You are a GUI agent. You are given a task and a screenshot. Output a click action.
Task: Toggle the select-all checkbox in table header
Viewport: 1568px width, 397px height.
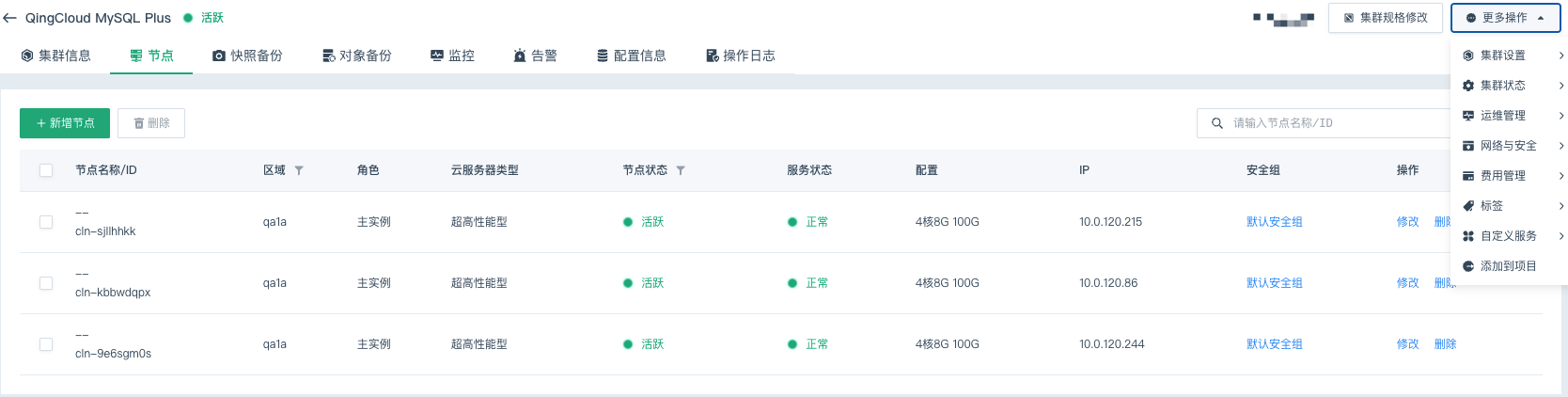pyautogui.click(x=46, y=170)
